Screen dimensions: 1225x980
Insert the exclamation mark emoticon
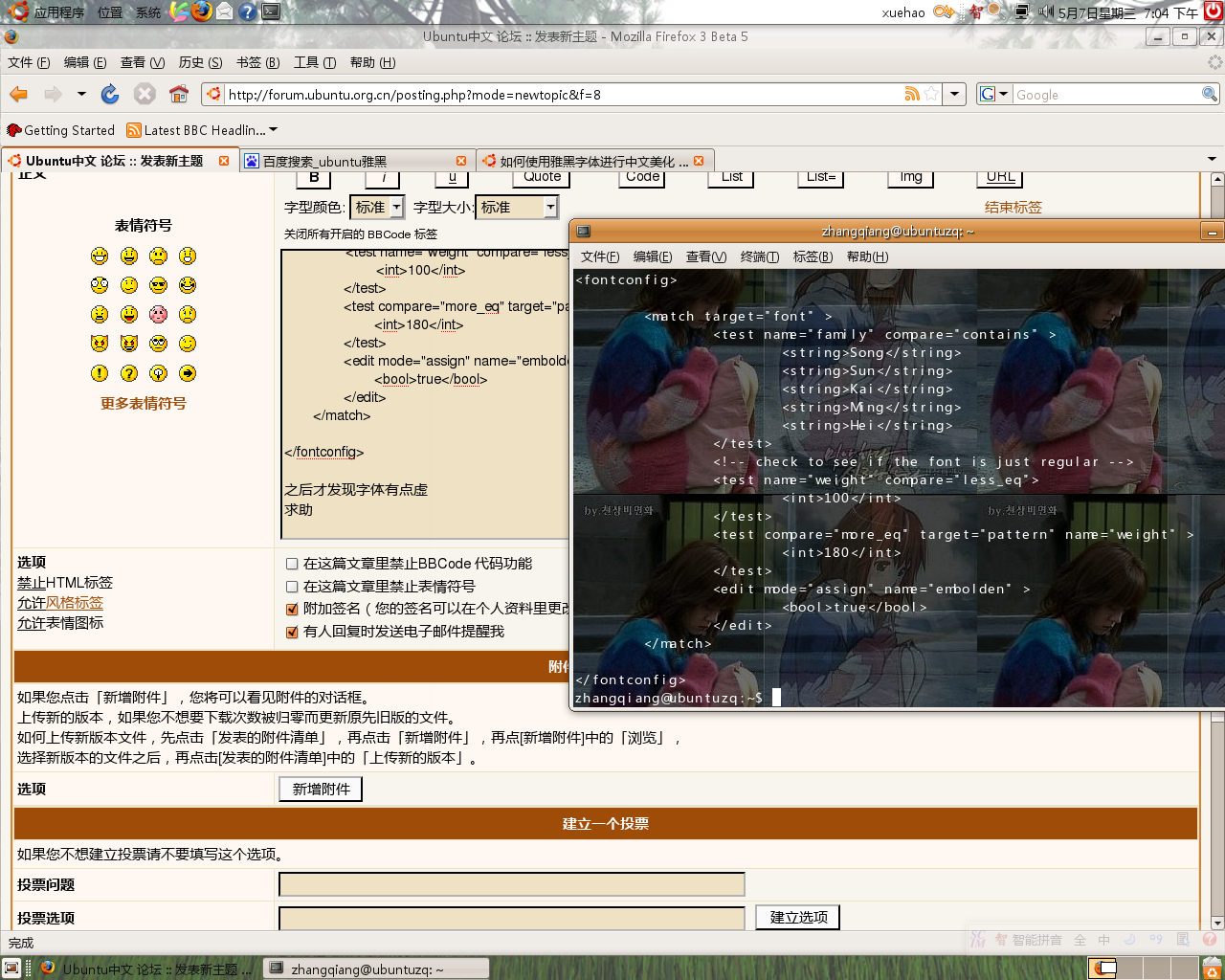pos(100,373)
